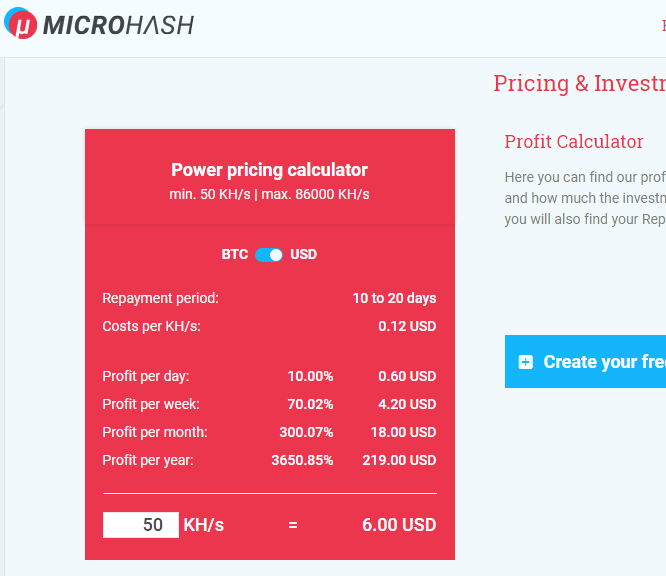The width and height of the screenshot is (666, 576).
Task: Click the Pricing & Investment page heading
Action: (x=579, y=83)
